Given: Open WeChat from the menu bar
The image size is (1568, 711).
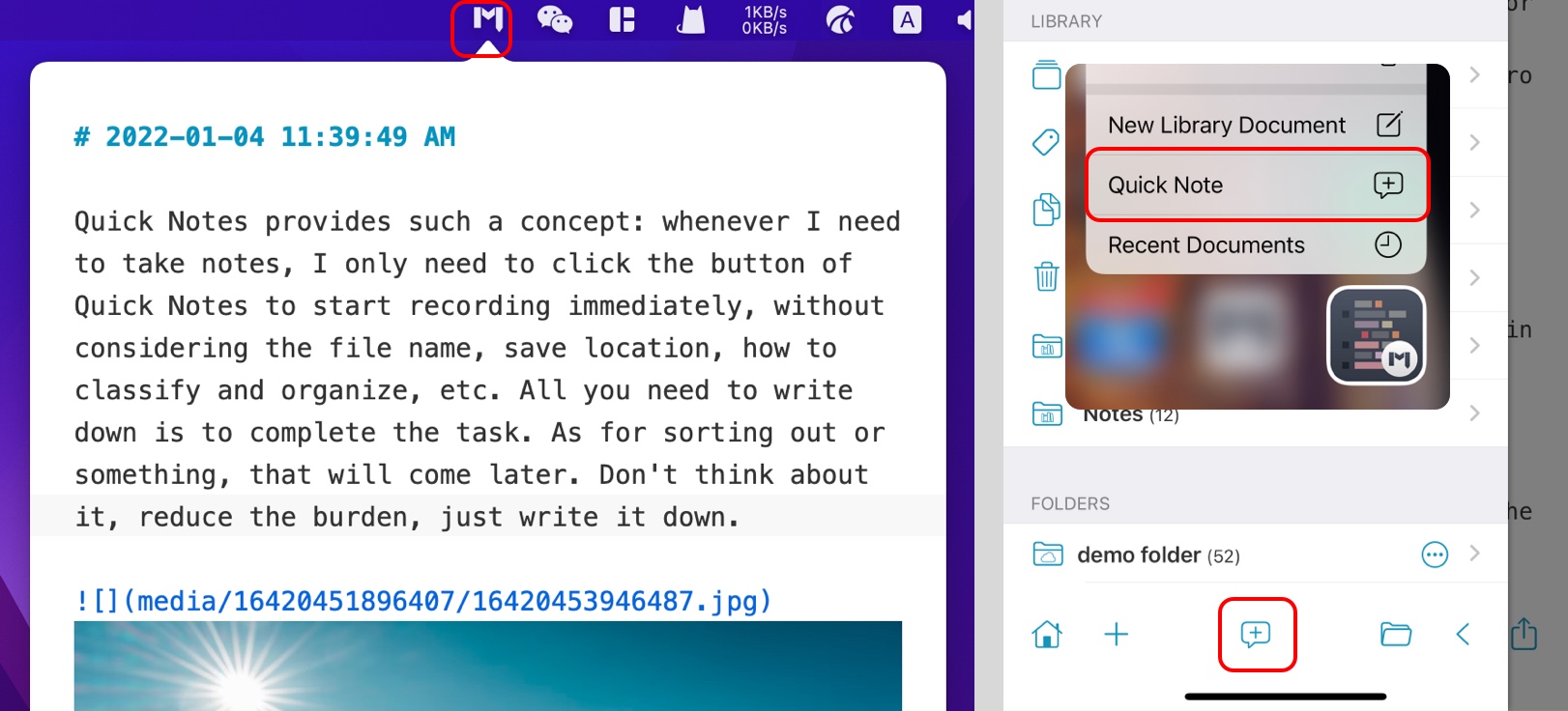Looking at the screenshot, I should (554, 20).
